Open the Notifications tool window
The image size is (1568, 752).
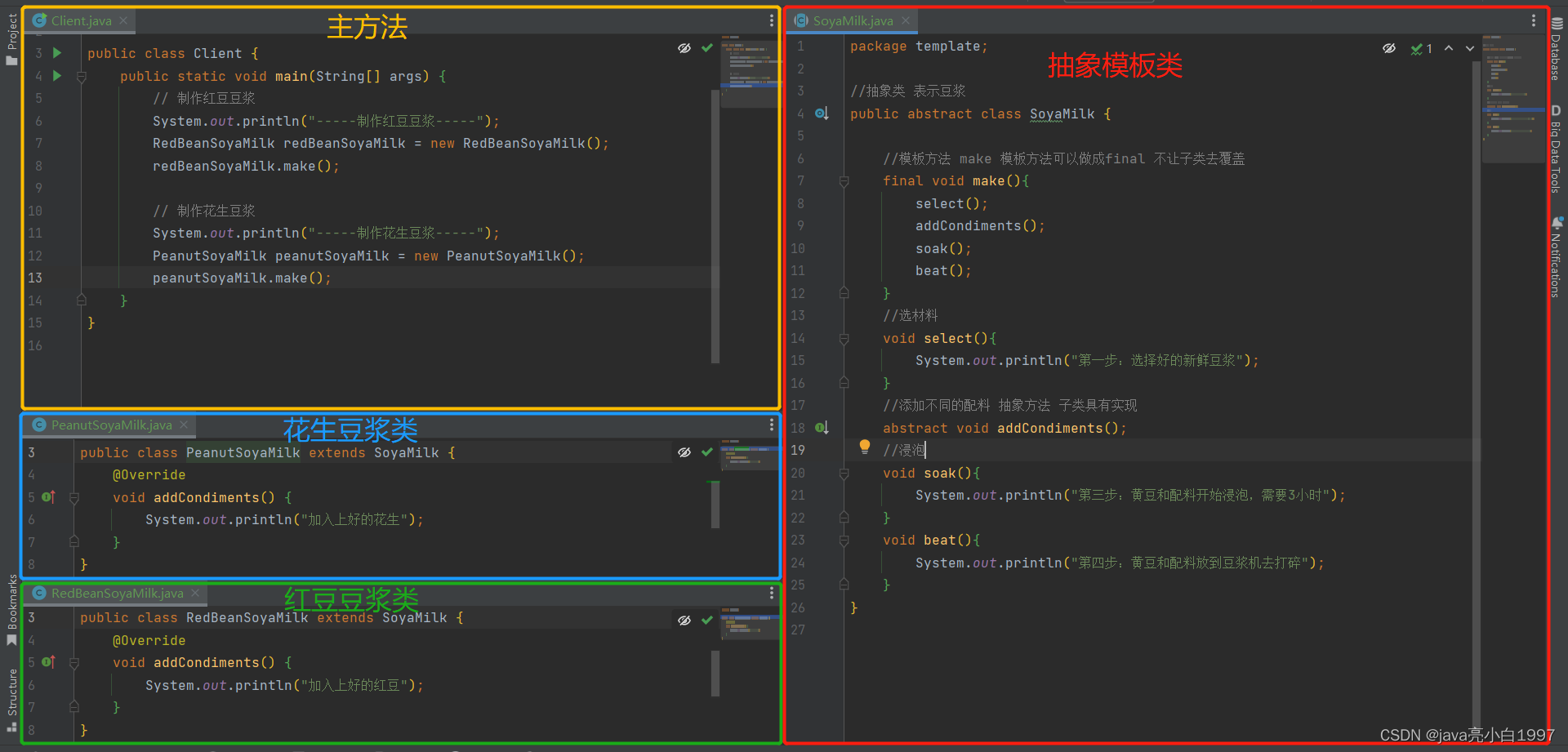pyautogui.click(x=1557, y=257)
